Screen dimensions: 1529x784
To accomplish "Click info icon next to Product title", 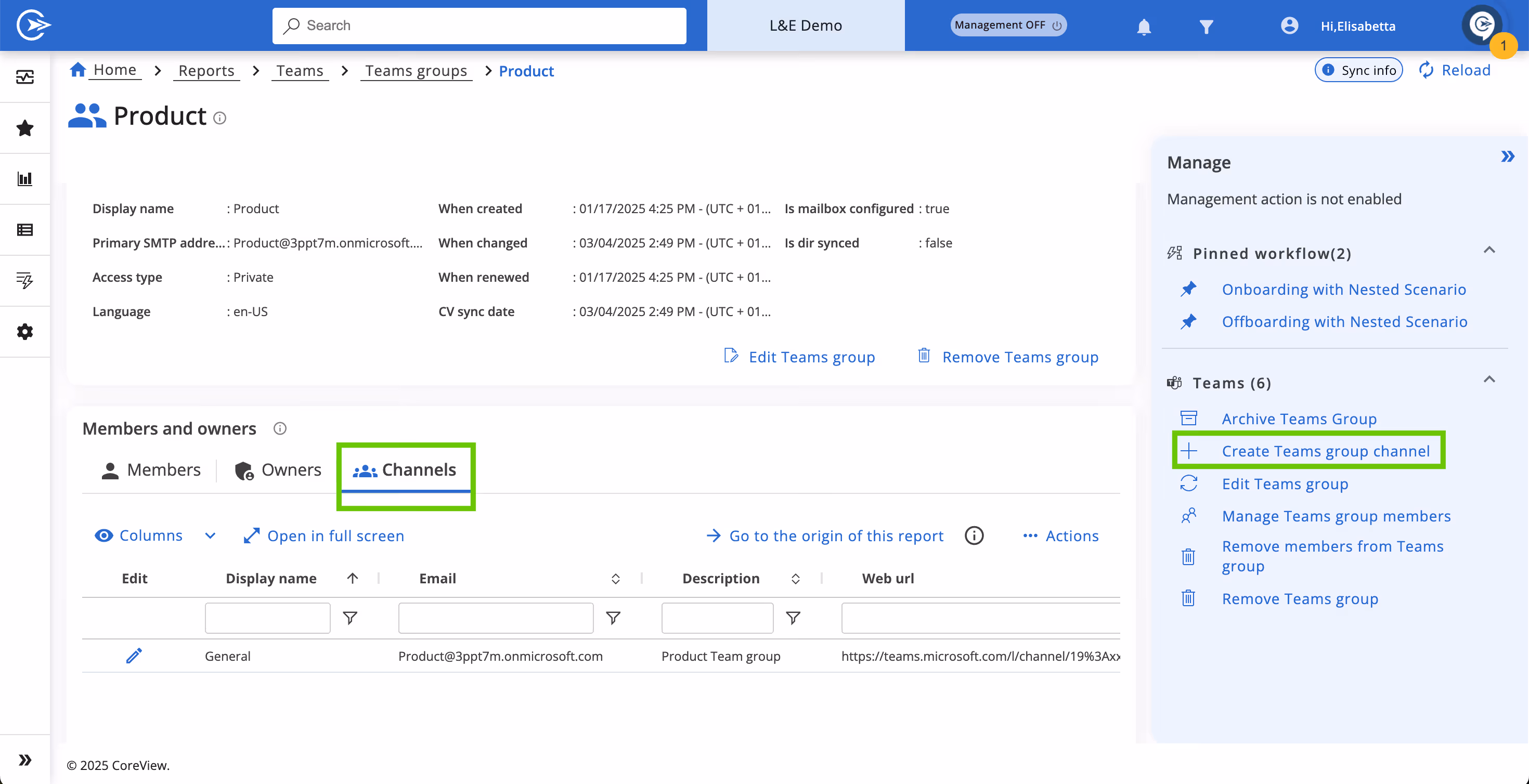I will 219,118.
